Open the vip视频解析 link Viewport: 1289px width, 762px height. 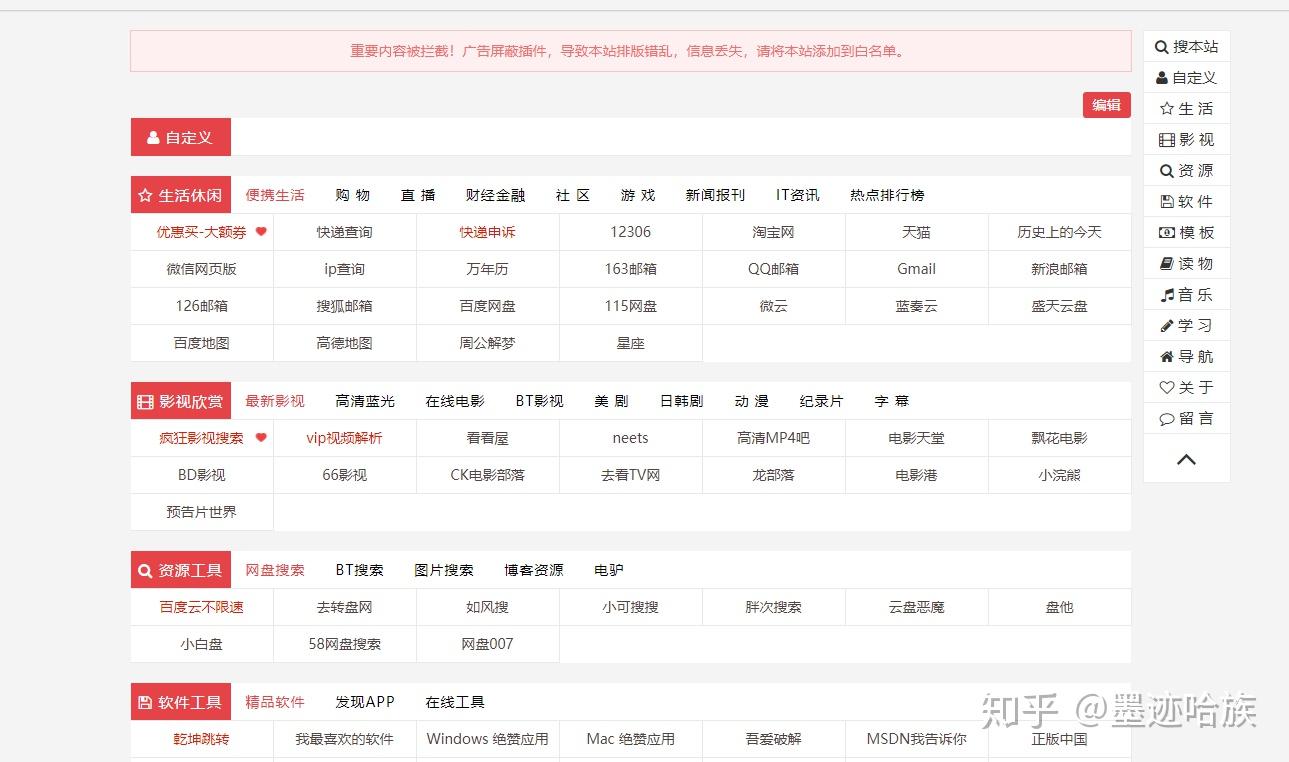(345, 438)
